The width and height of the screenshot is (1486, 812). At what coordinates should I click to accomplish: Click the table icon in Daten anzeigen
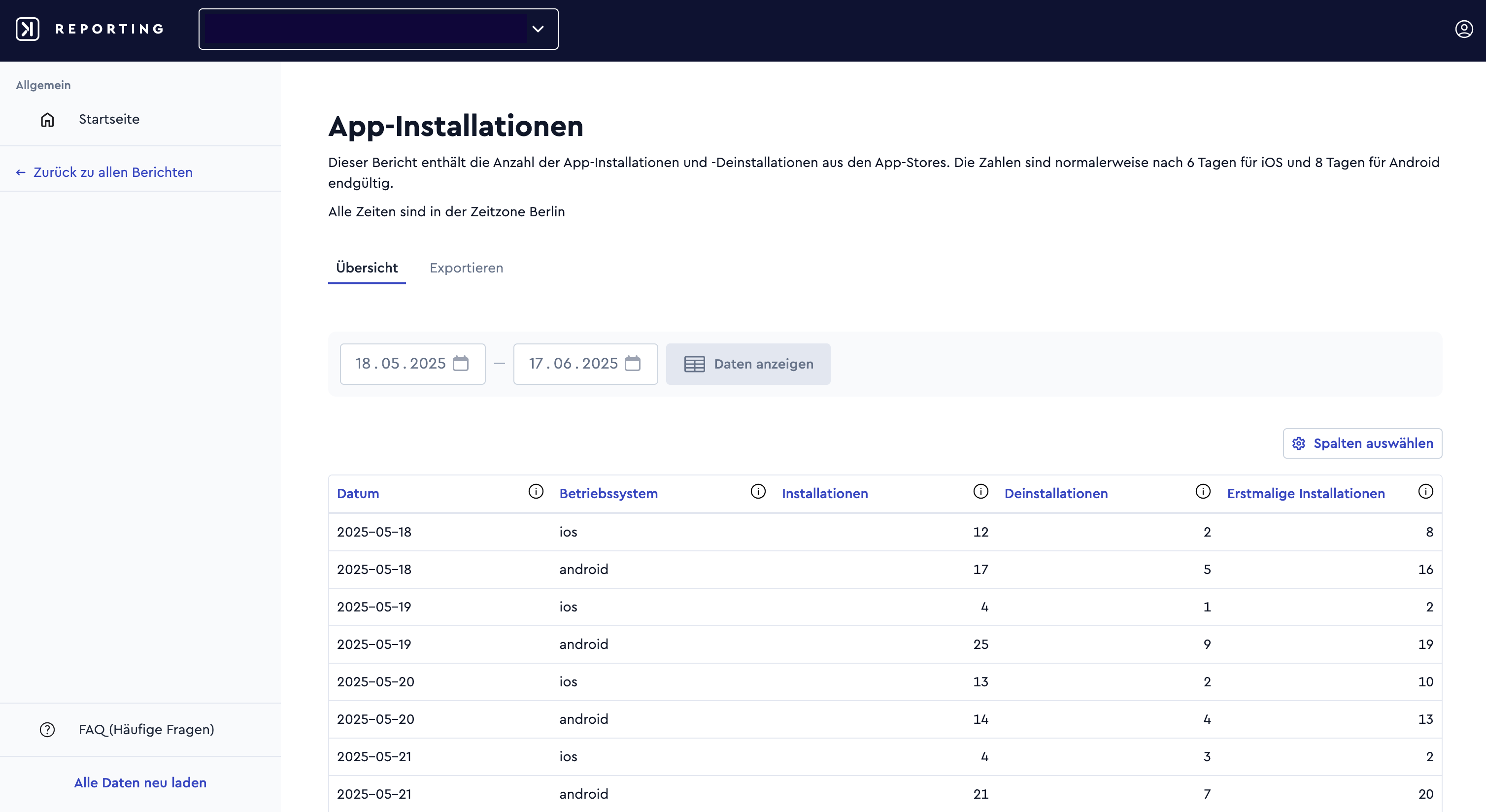695,364
